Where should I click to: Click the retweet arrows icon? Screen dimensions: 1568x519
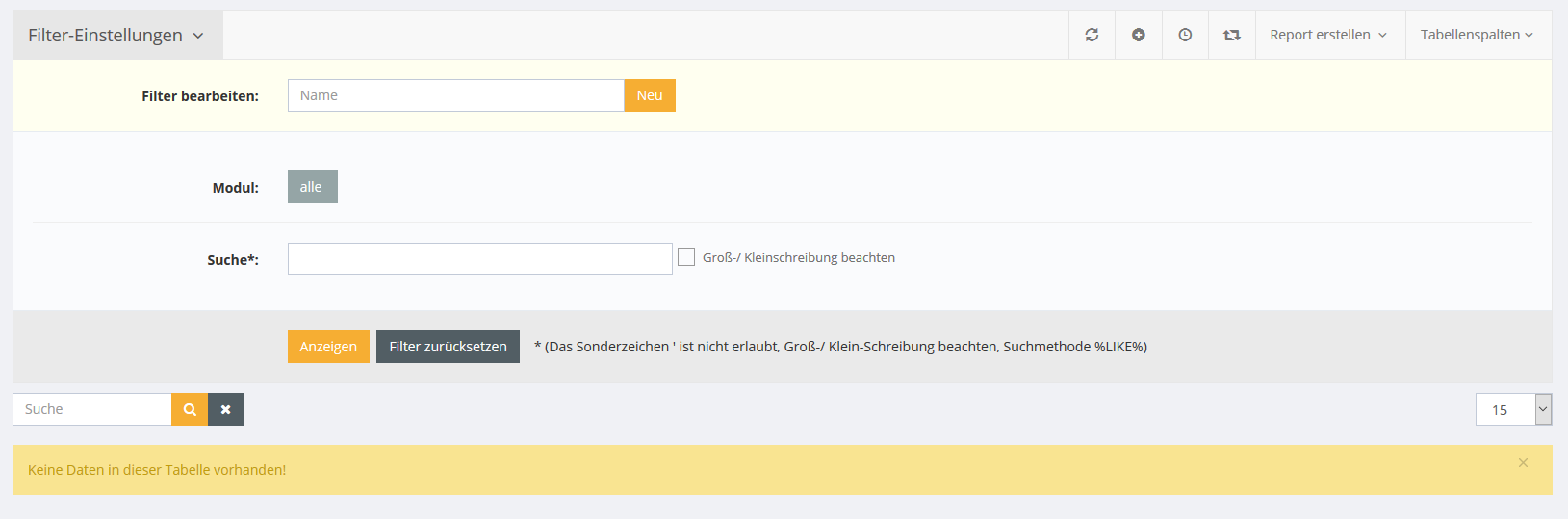tap(1231, 35)
